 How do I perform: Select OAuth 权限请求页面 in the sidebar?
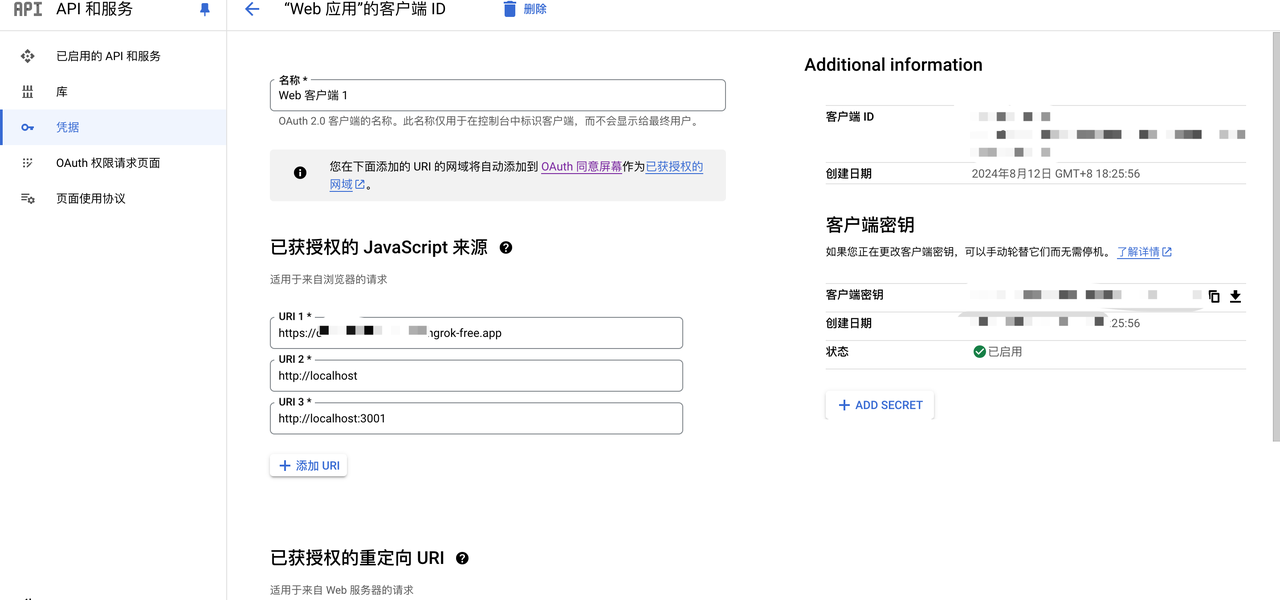(x=108, y=163)
